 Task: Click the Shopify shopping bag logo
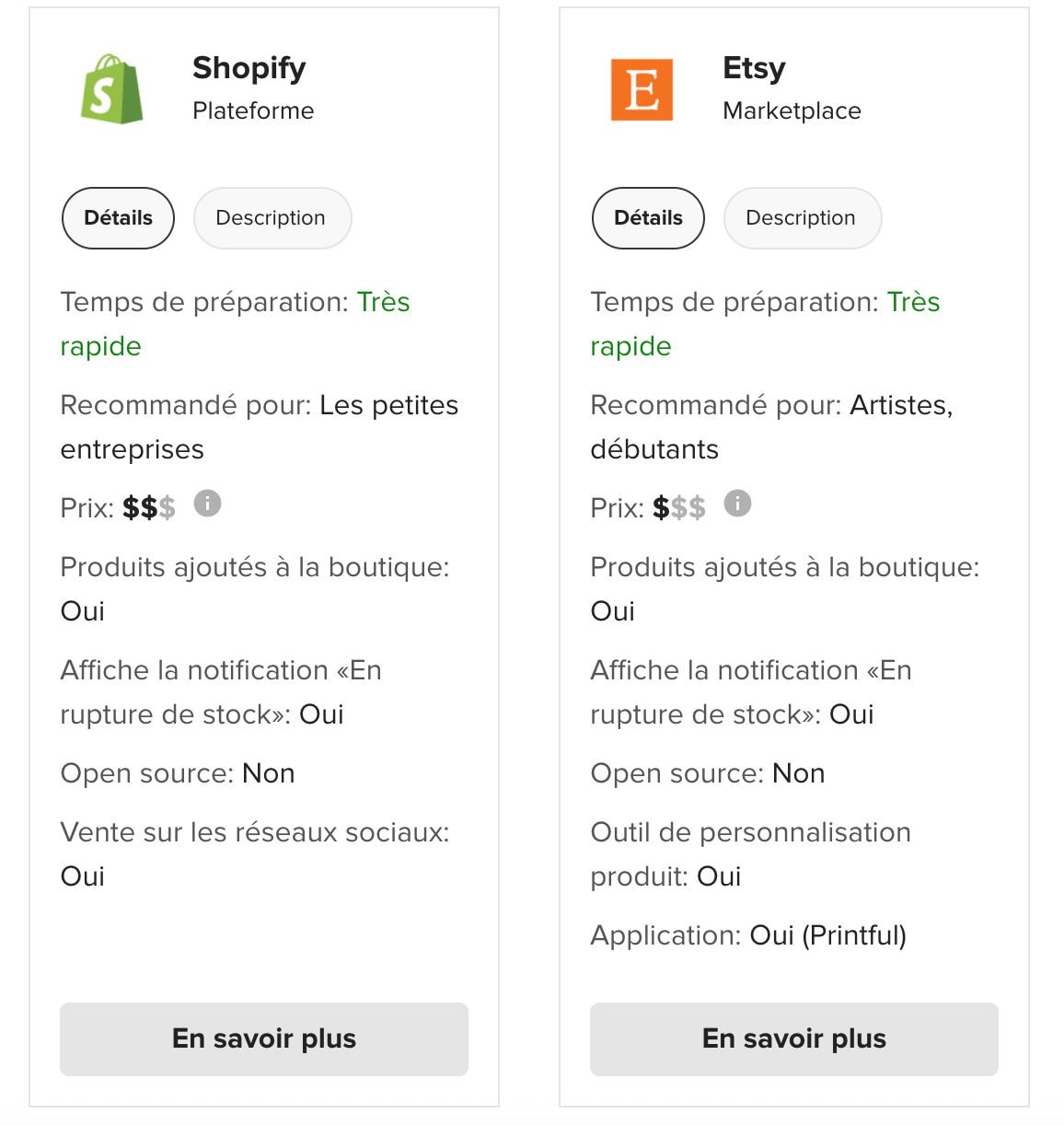[112, 89]
